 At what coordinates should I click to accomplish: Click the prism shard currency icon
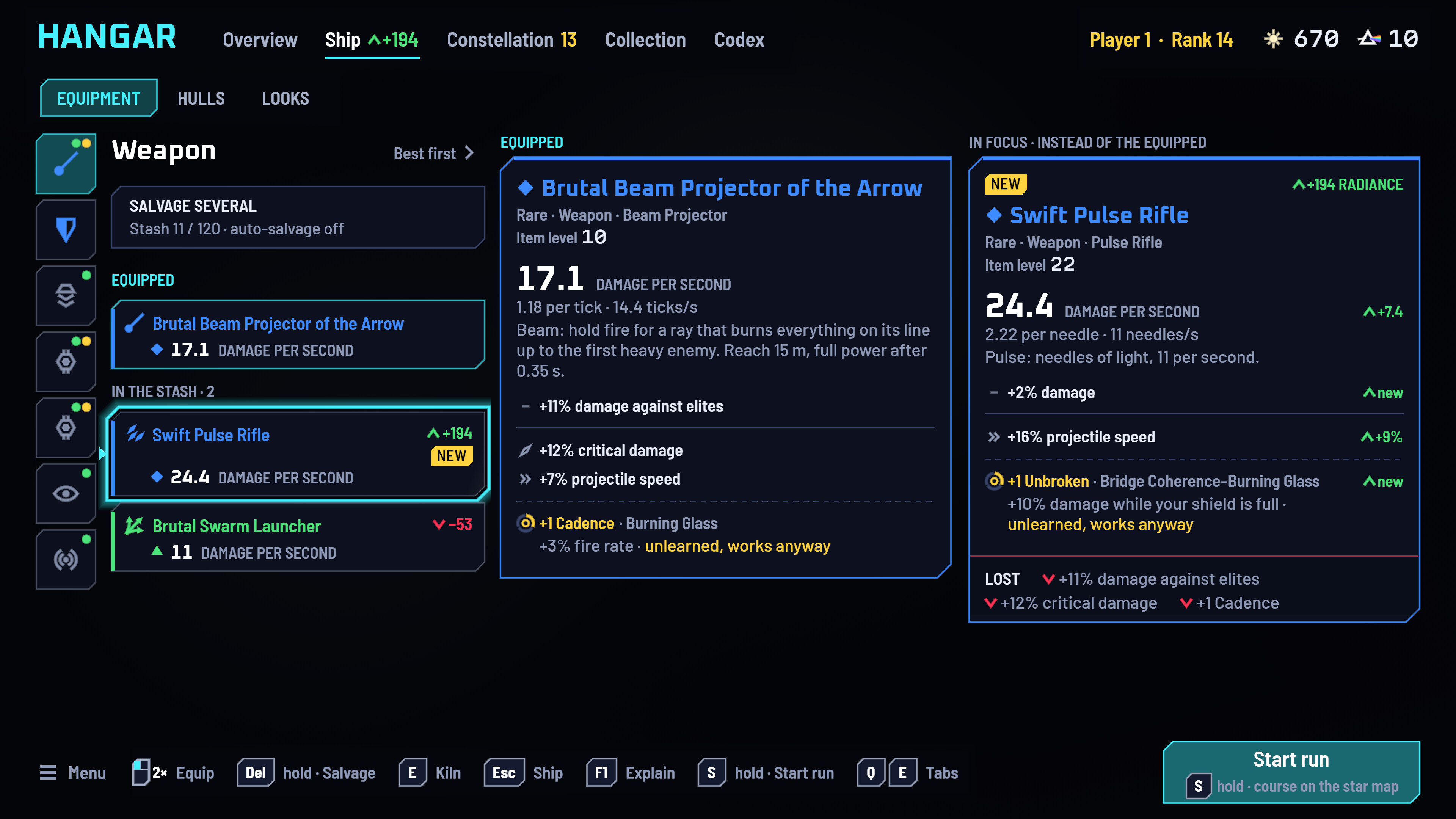click(1370, 38)
